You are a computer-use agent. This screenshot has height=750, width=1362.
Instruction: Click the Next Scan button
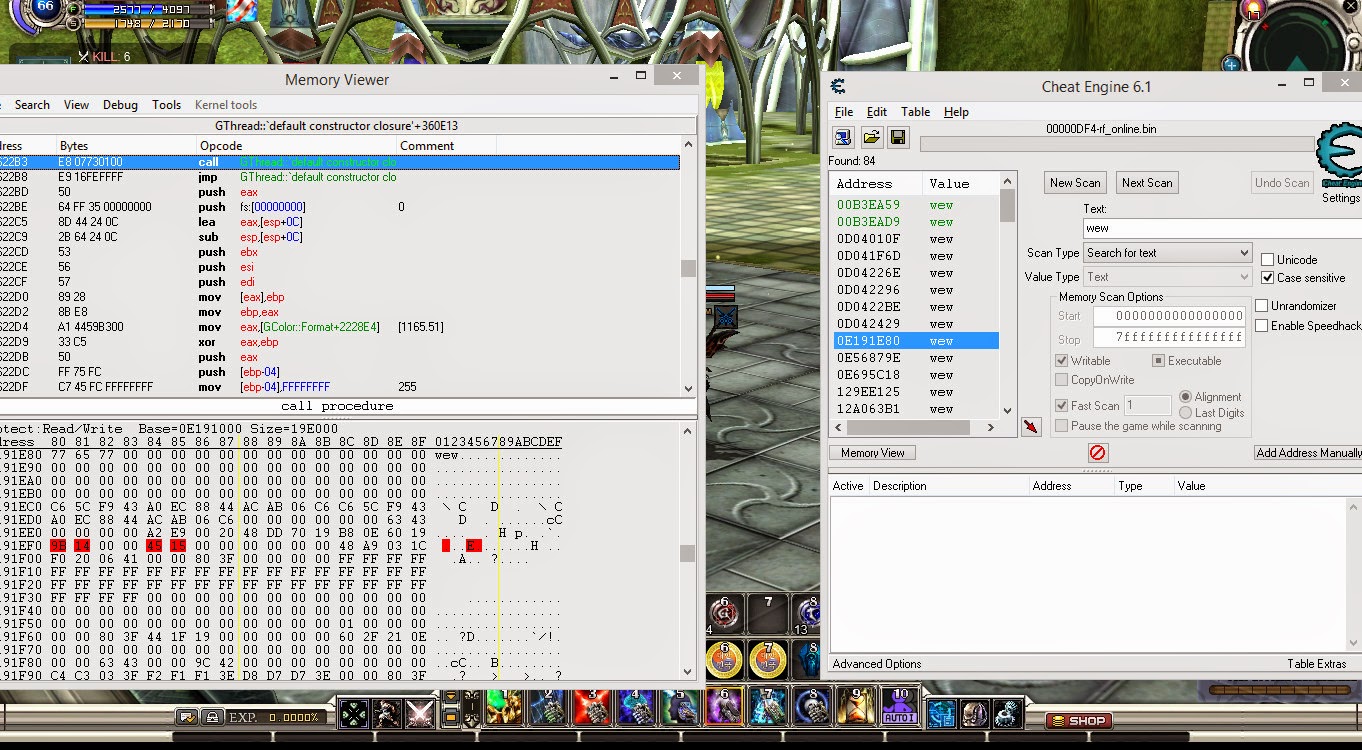click(1147, 183)
